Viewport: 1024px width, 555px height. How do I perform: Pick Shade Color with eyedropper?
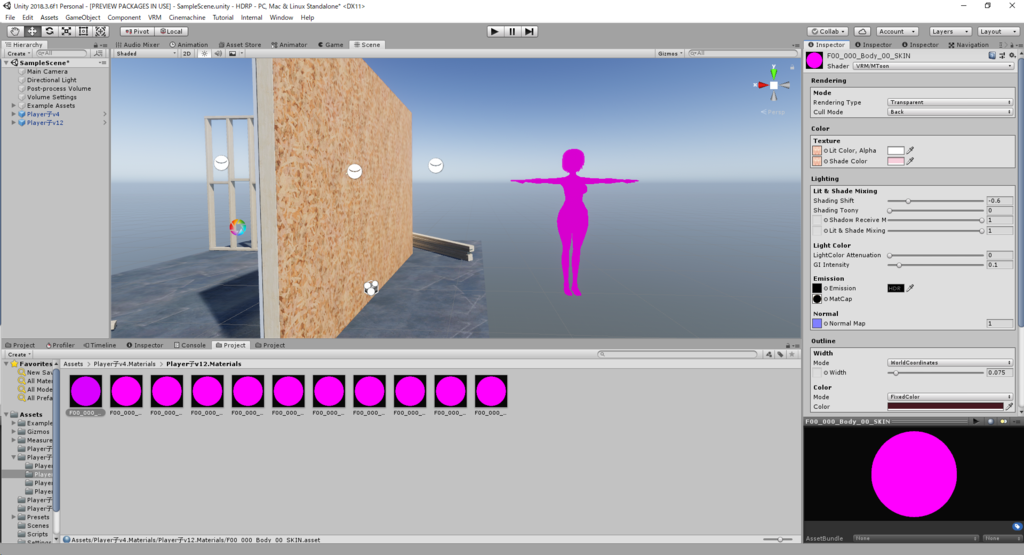point(910,161)
